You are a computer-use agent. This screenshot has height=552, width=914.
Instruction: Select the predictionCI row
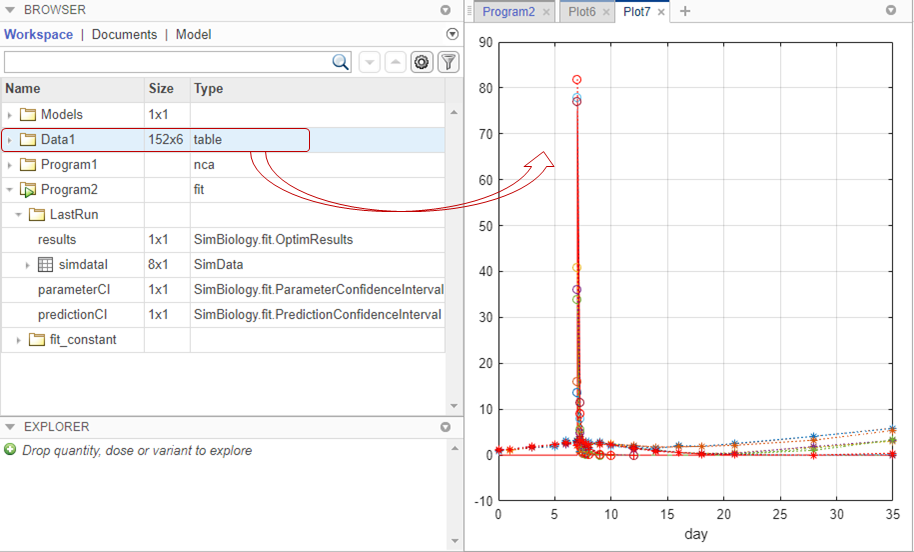coord(223,315)
